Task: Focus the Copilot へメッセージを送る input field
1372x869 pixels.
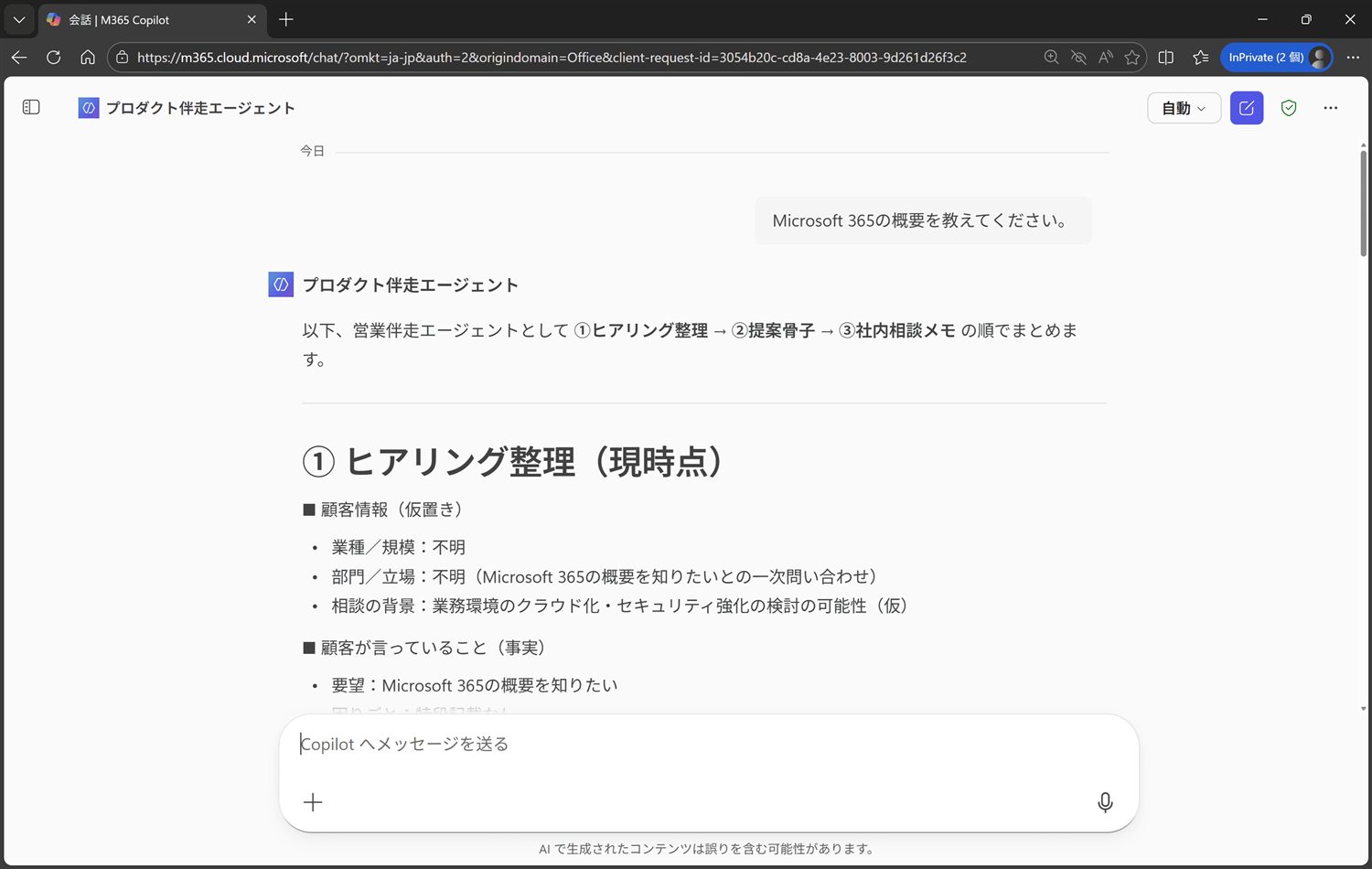Action: (708, 744)
